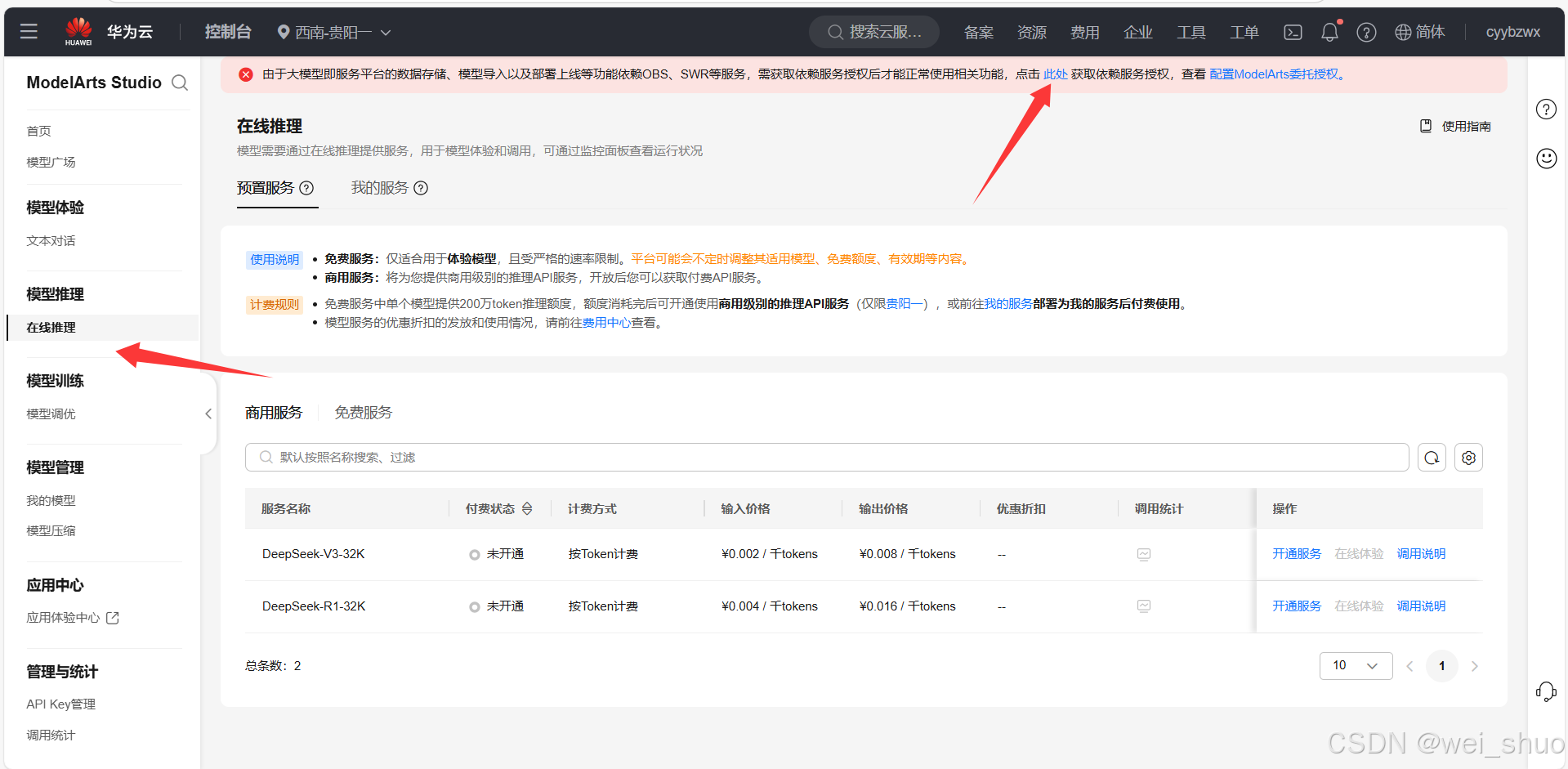Screen dimensions: 1568x769
Task: Collapse the left sidebar panel
Action: 208,414
